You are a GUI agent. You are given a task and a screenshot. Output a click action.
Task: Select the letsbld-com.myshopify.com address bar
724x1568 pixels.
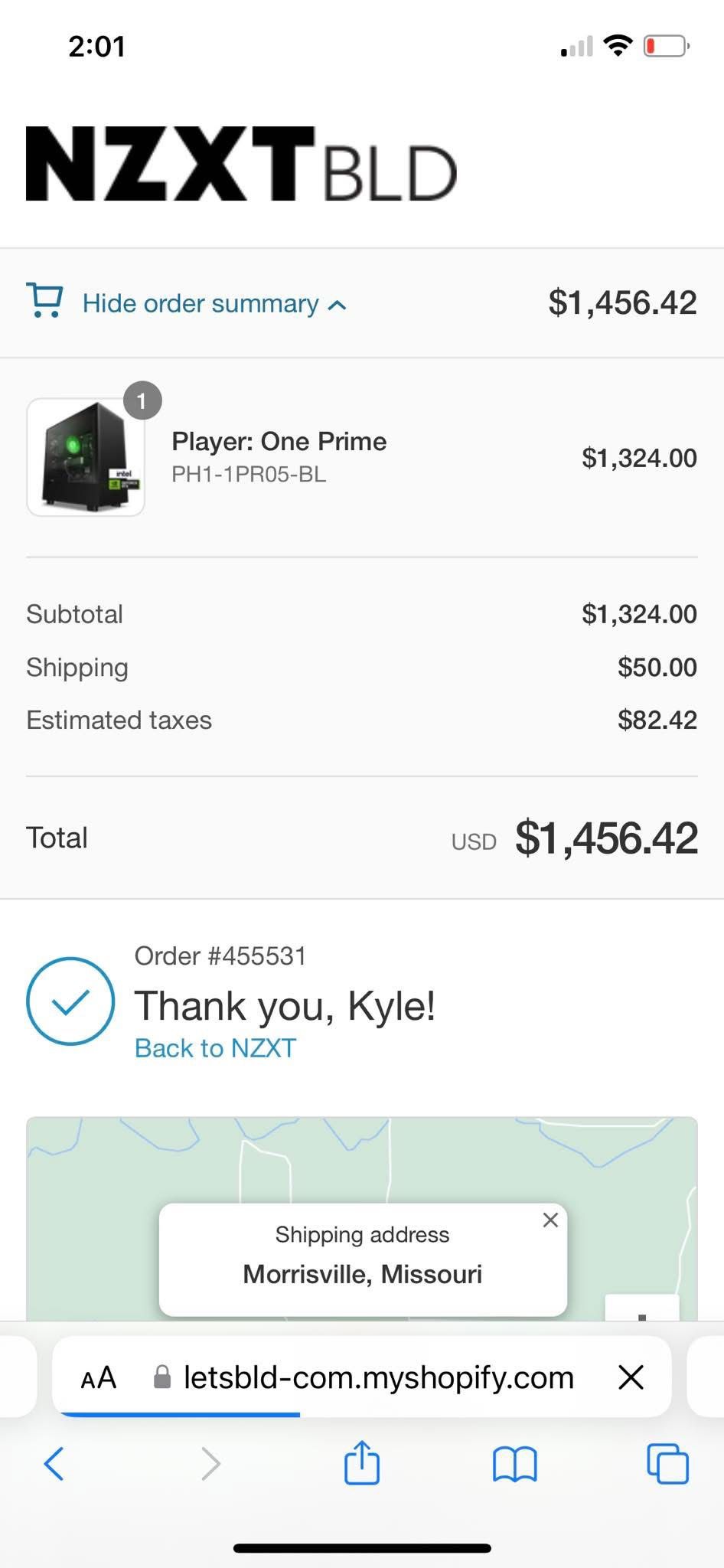[x=378, y=1377]
